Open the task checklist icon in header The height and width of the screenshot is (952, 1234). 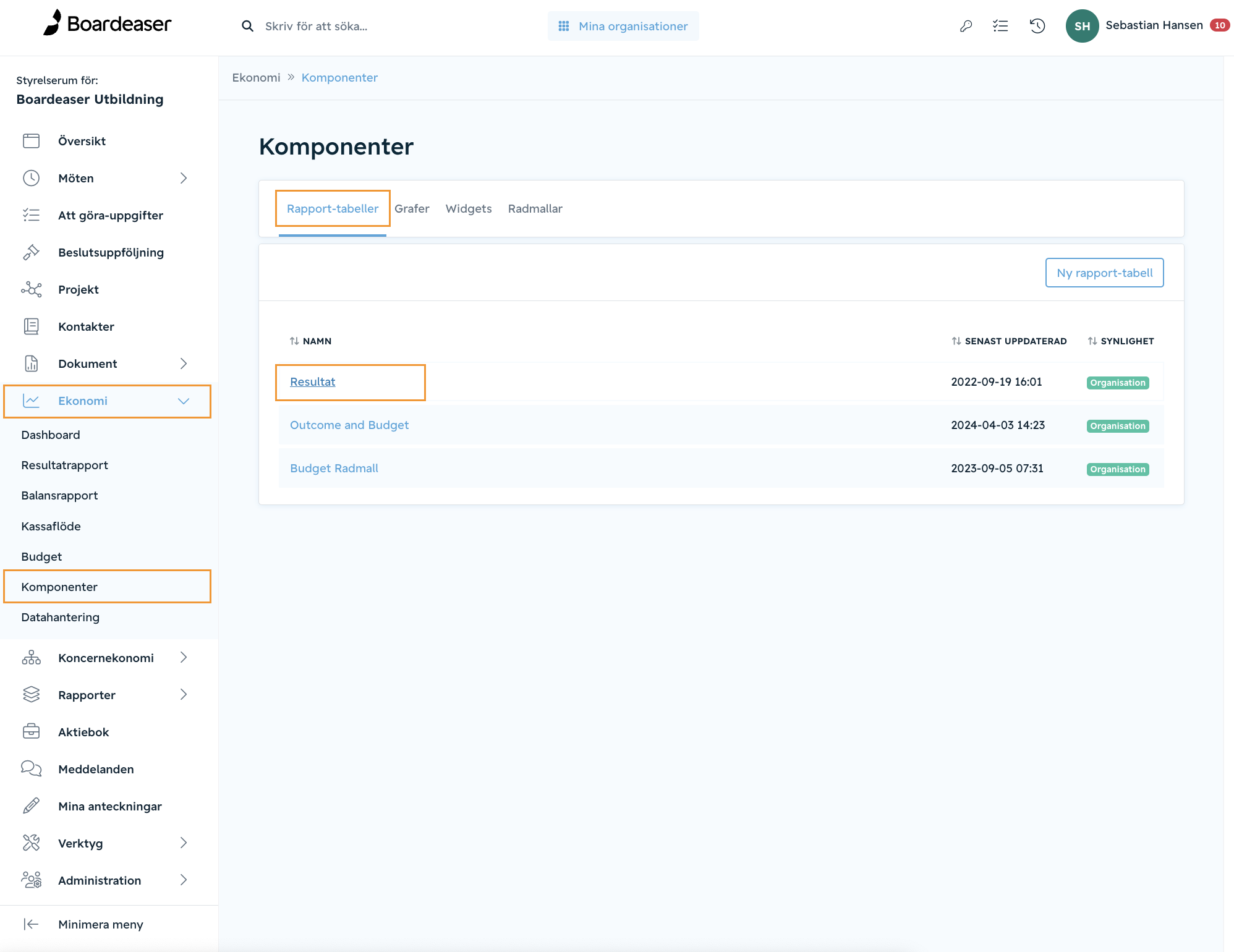[1000, 26]
